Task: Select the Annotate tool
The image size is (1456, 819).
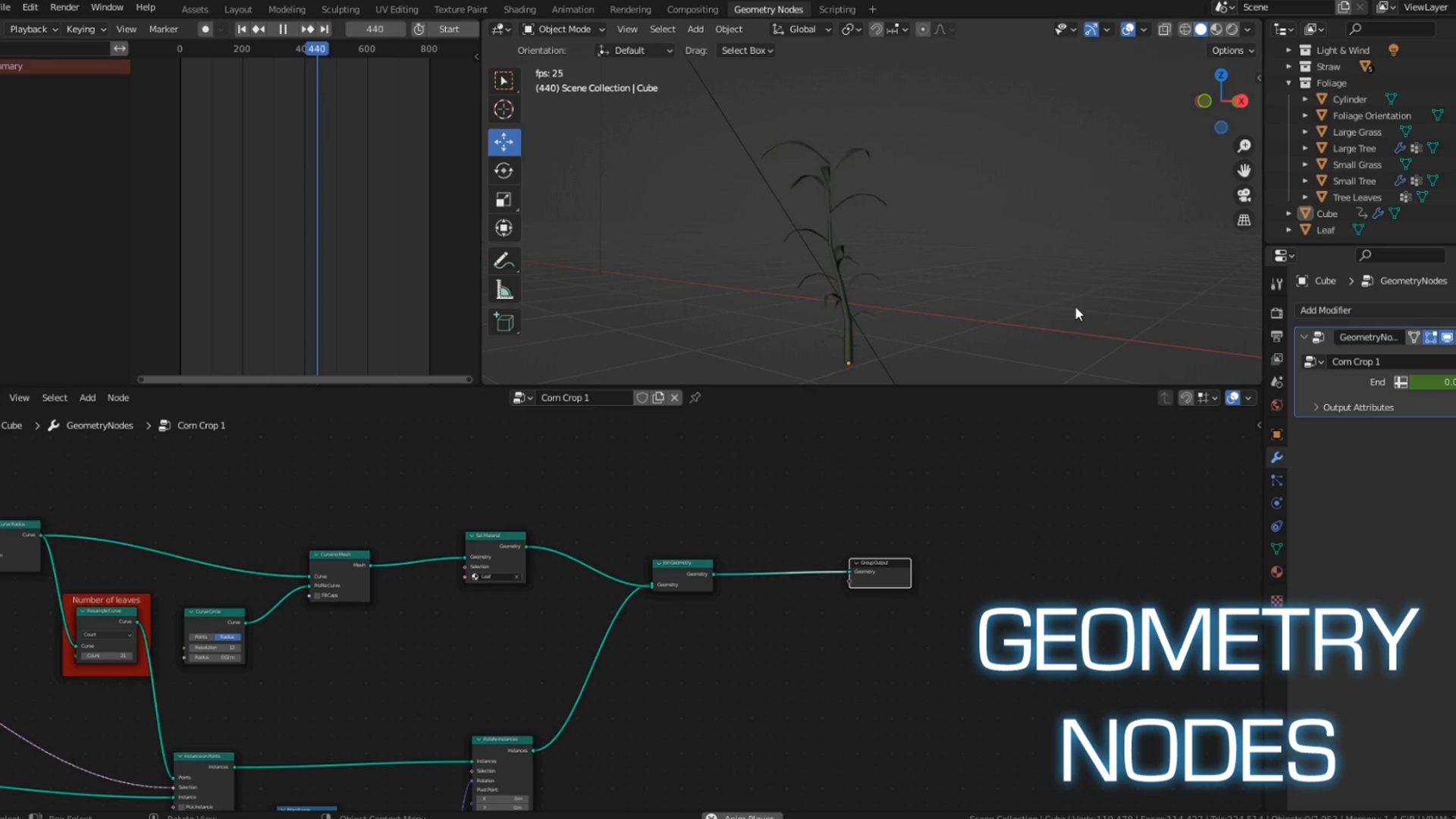Action: (504, 261)
